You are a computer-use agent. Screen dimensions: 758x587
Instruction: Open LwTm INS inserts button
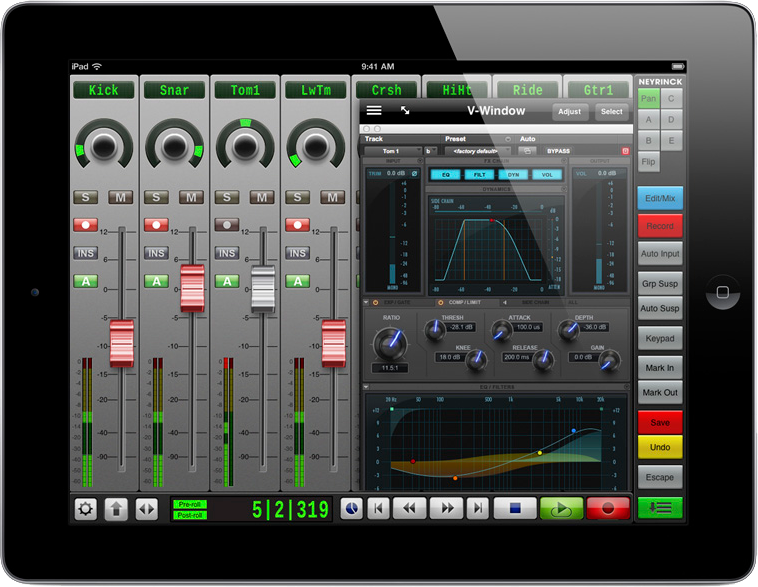tap(297, 253)
